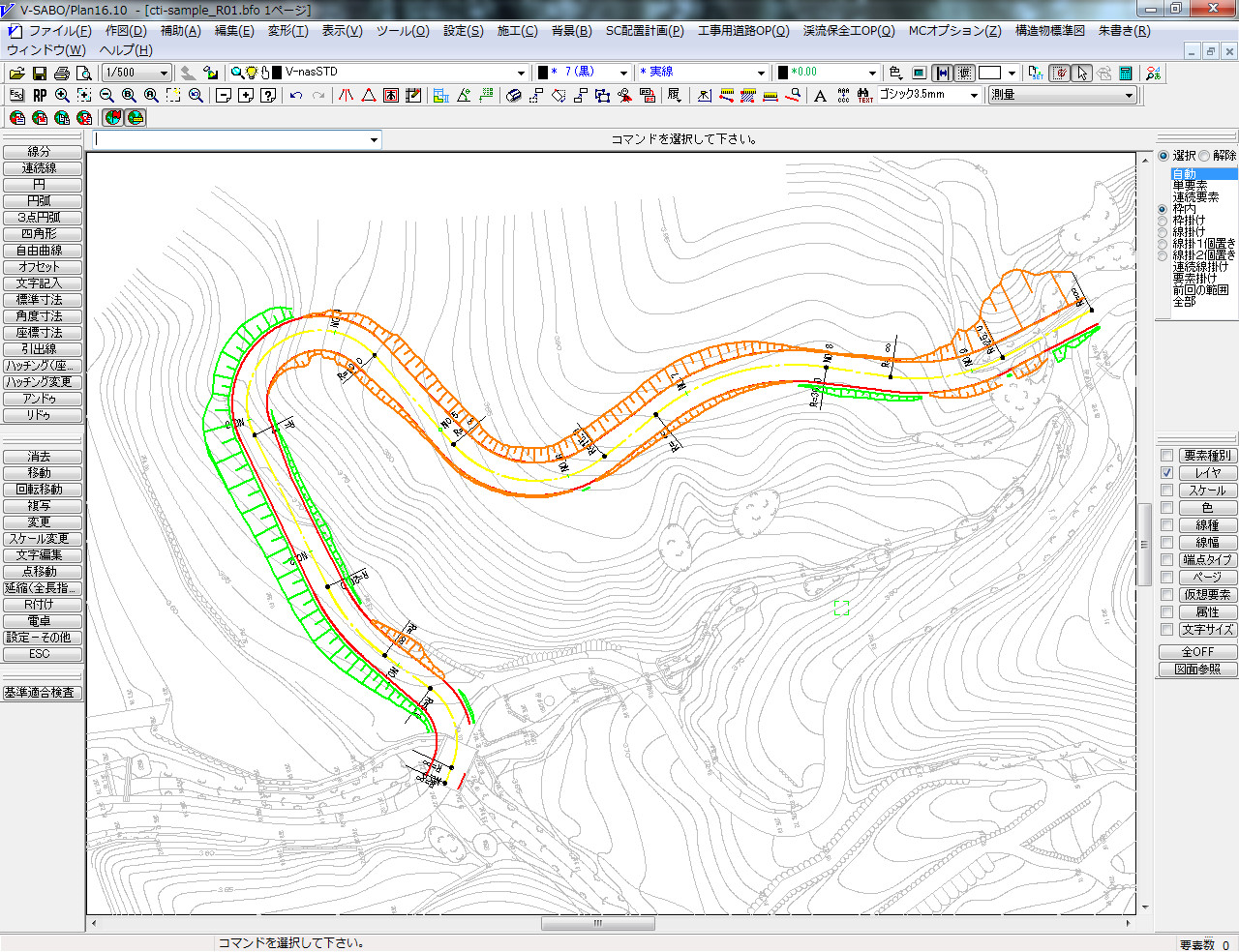
Task: Tick the 文字サイズ checkbox
Action: (x=1167, y=629)
